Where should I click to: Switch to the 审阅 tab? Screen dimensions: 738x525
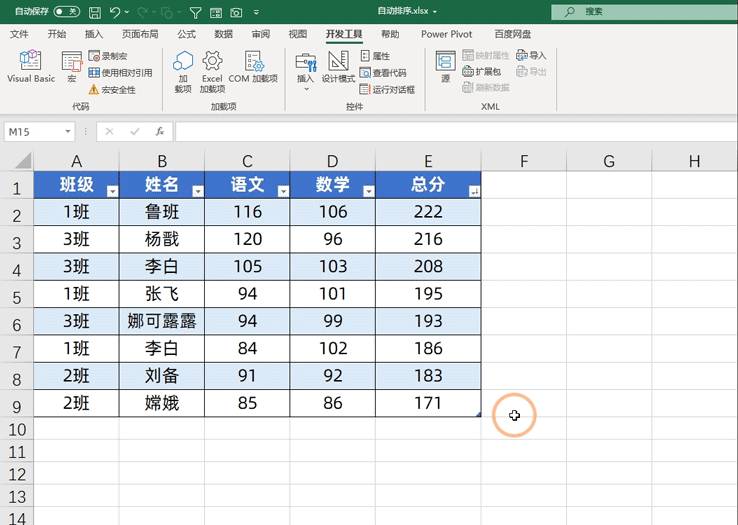pyautogui.click(x=261, y=34)
